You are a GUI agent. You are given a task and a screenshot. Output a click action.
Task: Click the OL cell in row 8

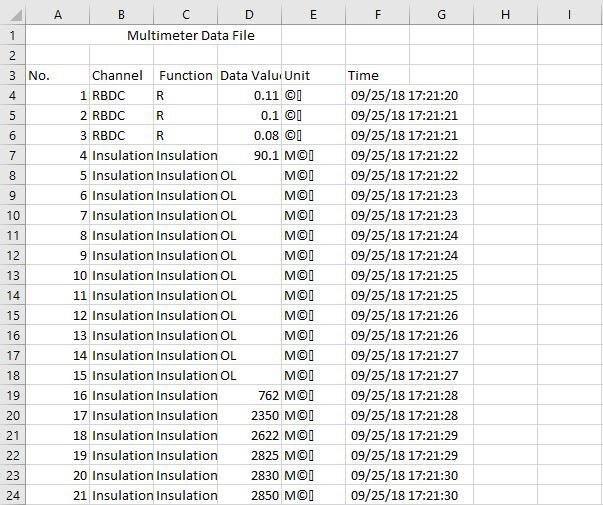pyautogui.click(x=250, y=175)
